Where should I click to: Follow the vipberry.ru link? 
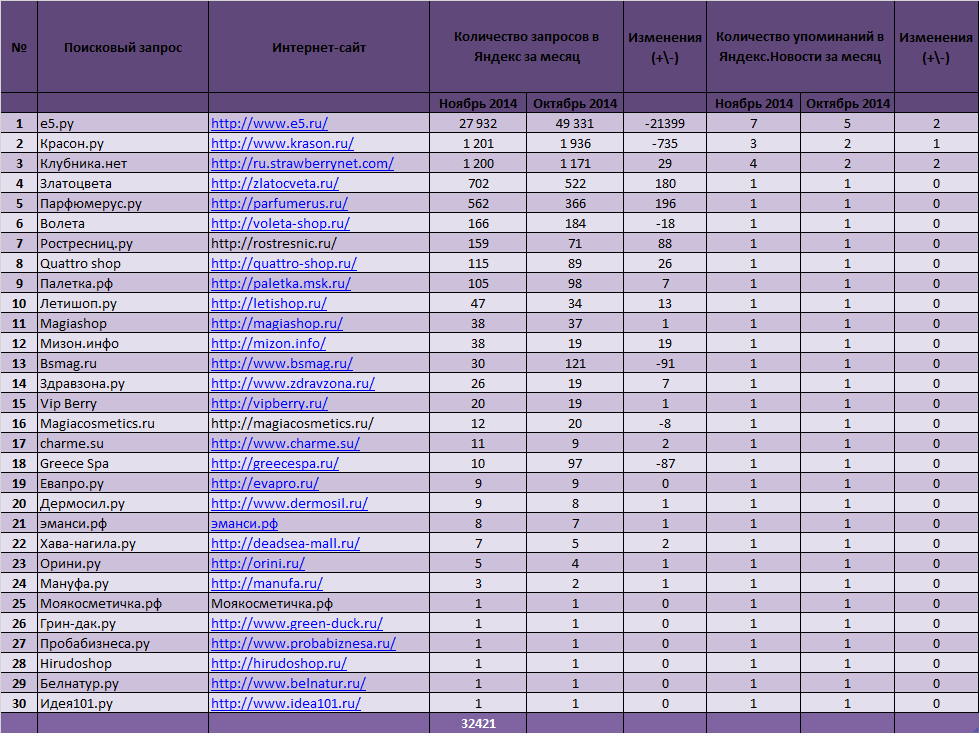269,403
